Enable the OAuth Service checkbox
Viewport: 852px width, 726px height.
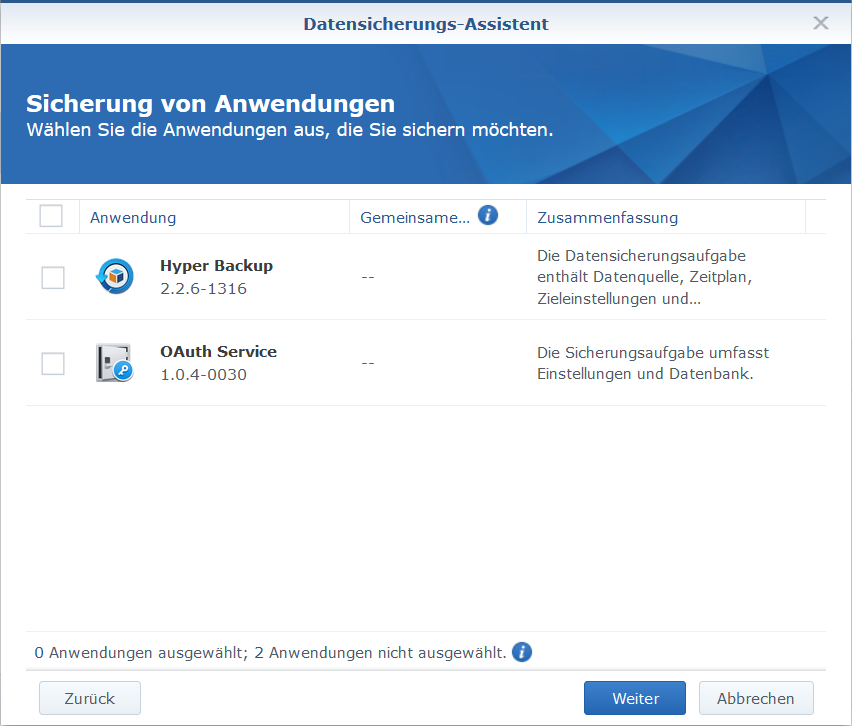click(53, 364)
